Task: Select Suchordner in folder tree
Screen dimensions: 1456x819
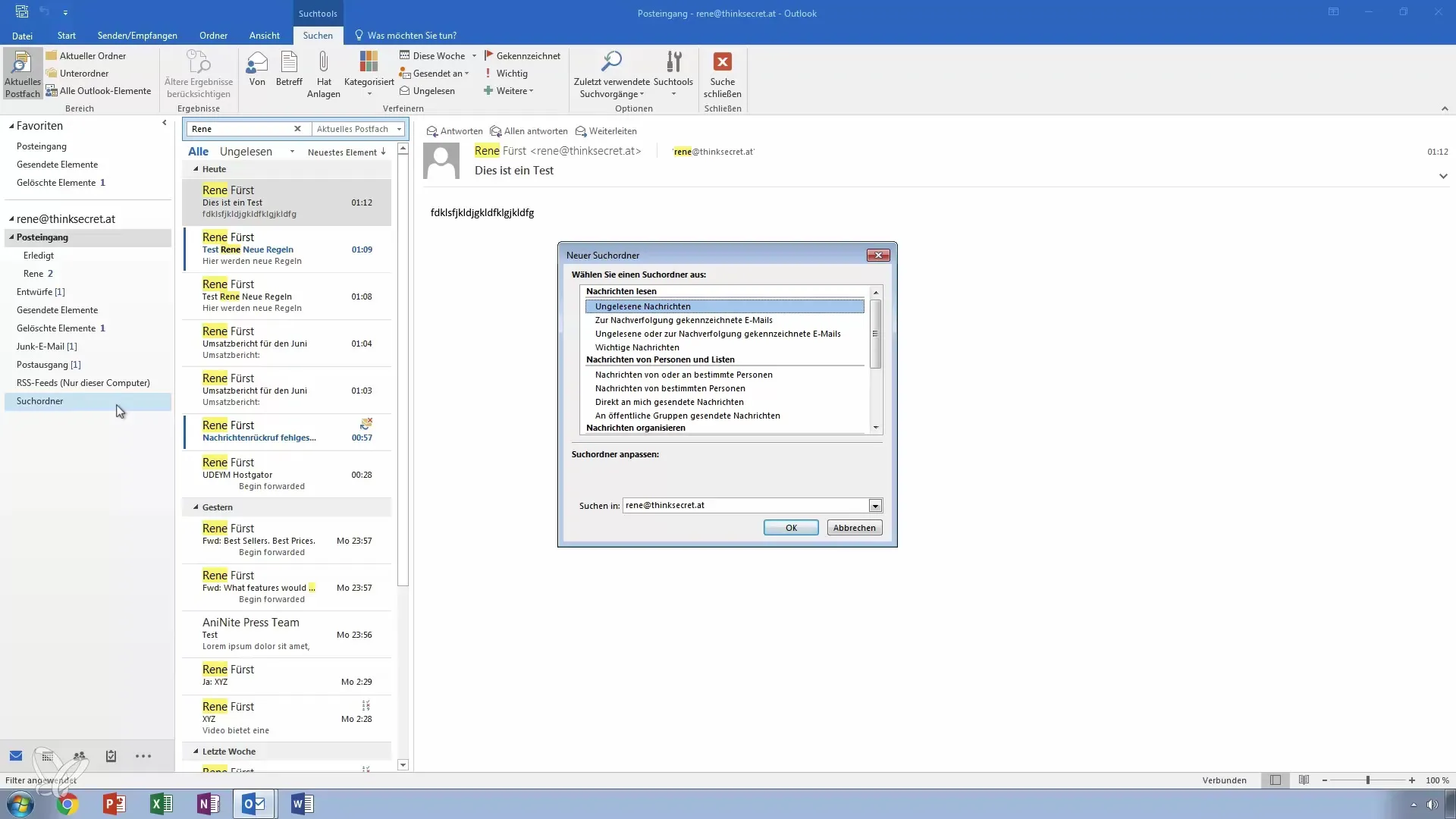Action: (88, 401)
